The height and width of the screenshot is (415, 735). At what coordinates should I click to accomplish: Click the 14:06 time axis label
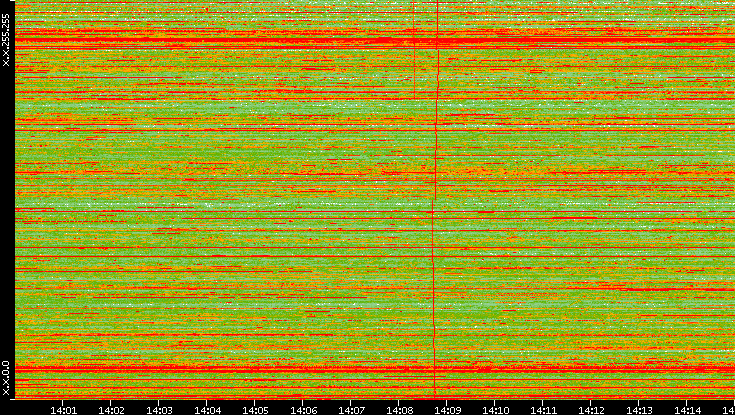pos(303,410)
